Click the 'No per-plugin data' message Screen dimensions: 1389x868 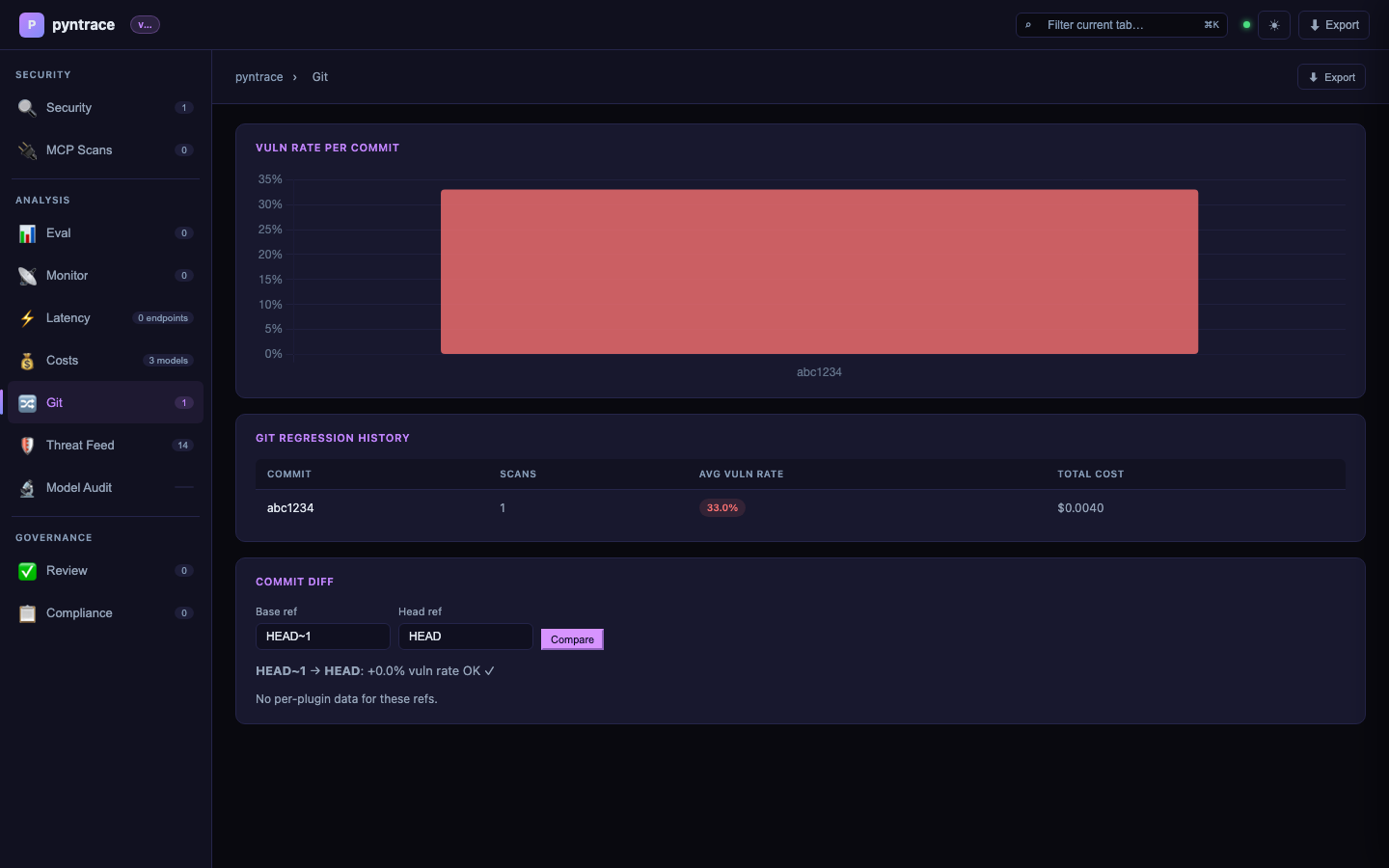[346, 699]
